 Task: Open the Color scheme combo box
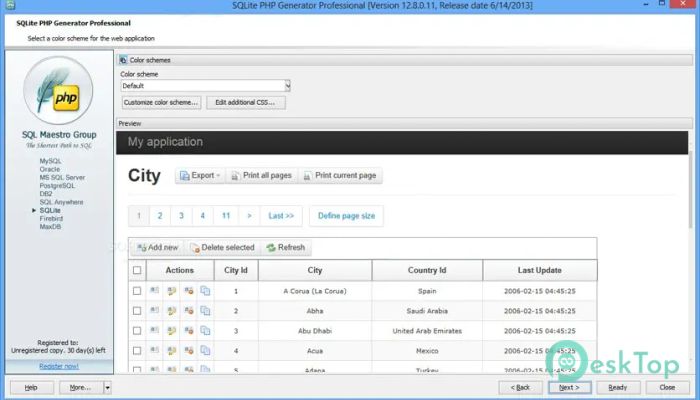click(x=206, y=86)
